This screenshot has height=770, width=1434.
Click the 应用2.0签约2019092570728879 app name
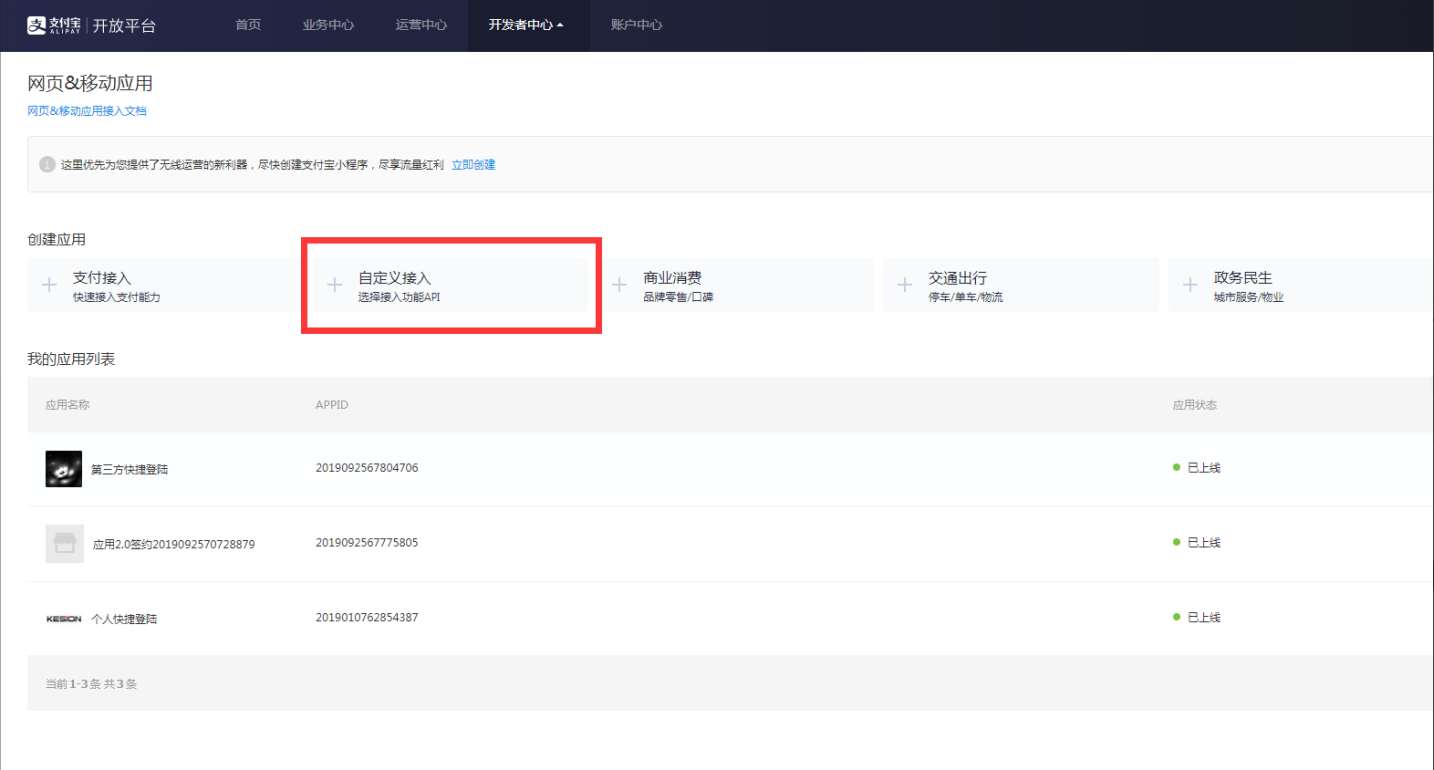pos(174,544)
